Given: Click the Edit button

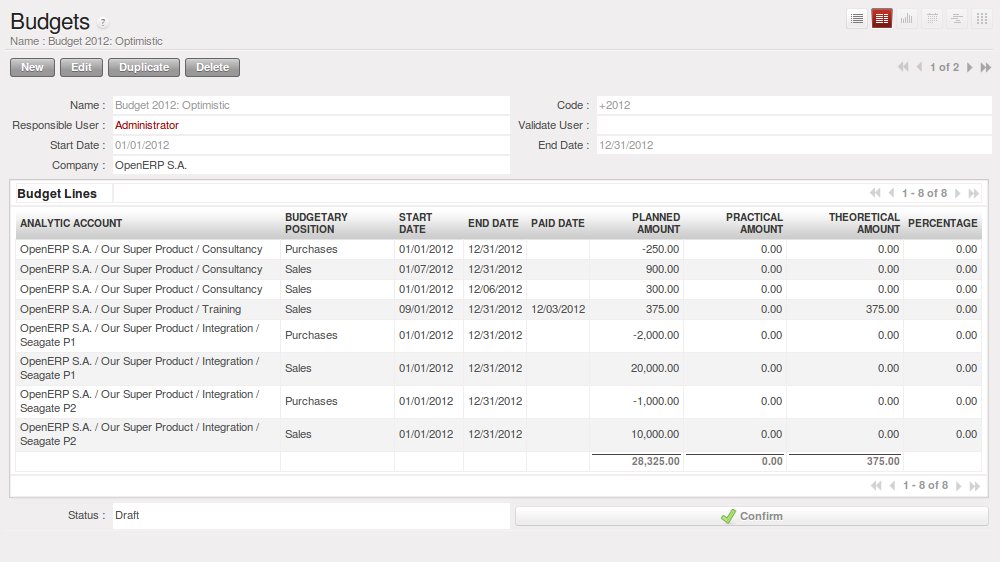Looking at the screenshot, I should 81,68.
